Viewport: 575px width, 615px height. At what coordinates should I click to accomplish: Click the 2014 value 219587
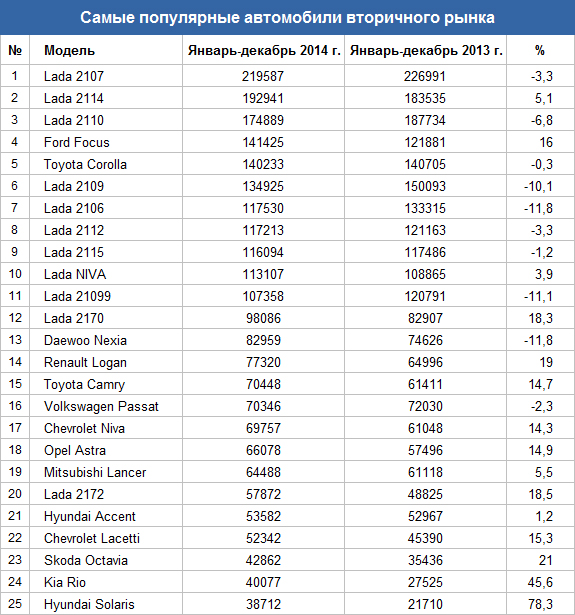[263, 76]
